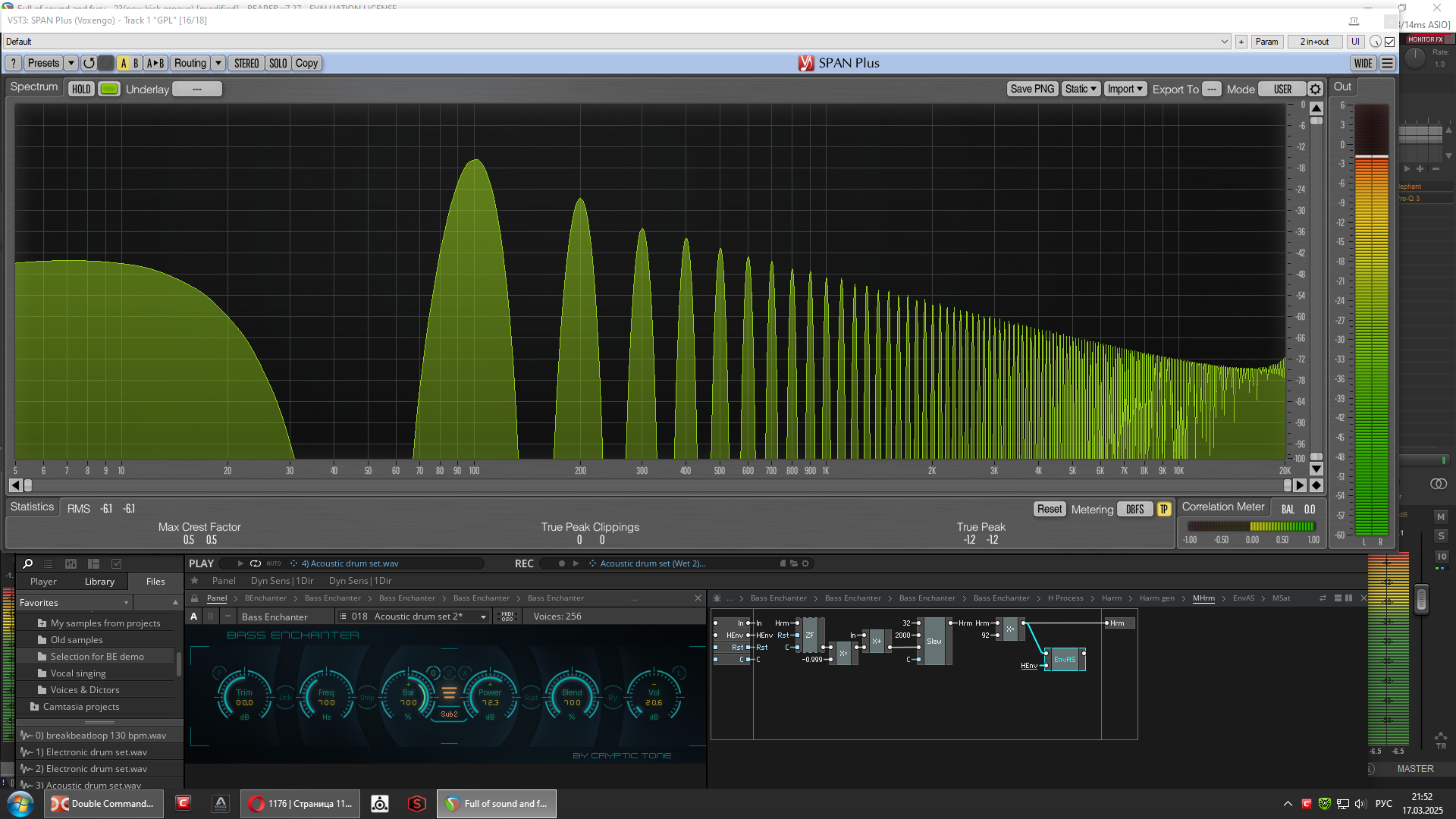The image size is (1456, 819).
Task: Open the Import dropdown
Action: 1125,89
